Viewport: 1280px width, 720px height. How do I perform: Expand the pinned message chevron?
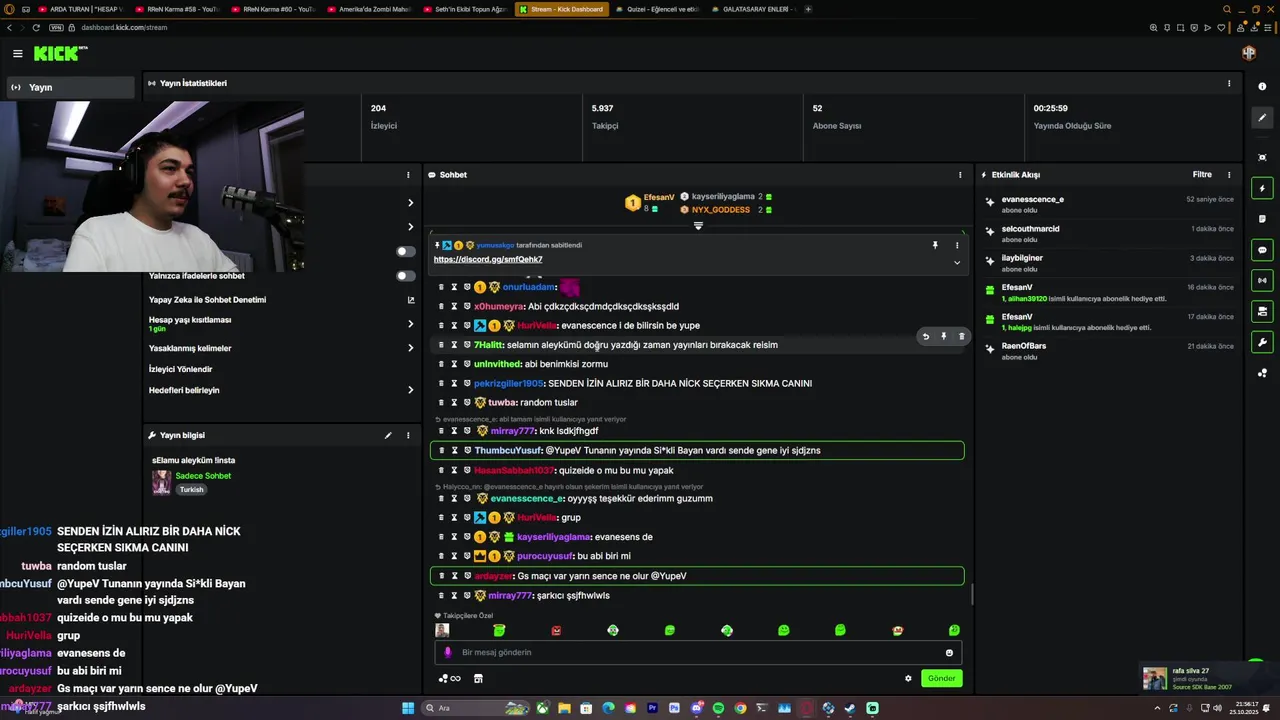[956, 263]
